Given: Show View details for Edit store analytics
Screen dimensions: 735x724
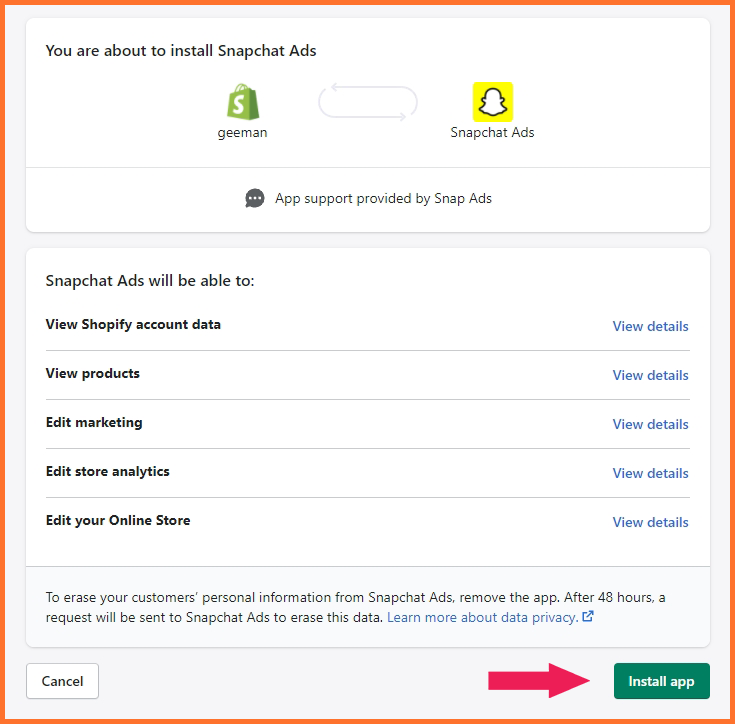Looking at the screenshot, I should [651, 473].
